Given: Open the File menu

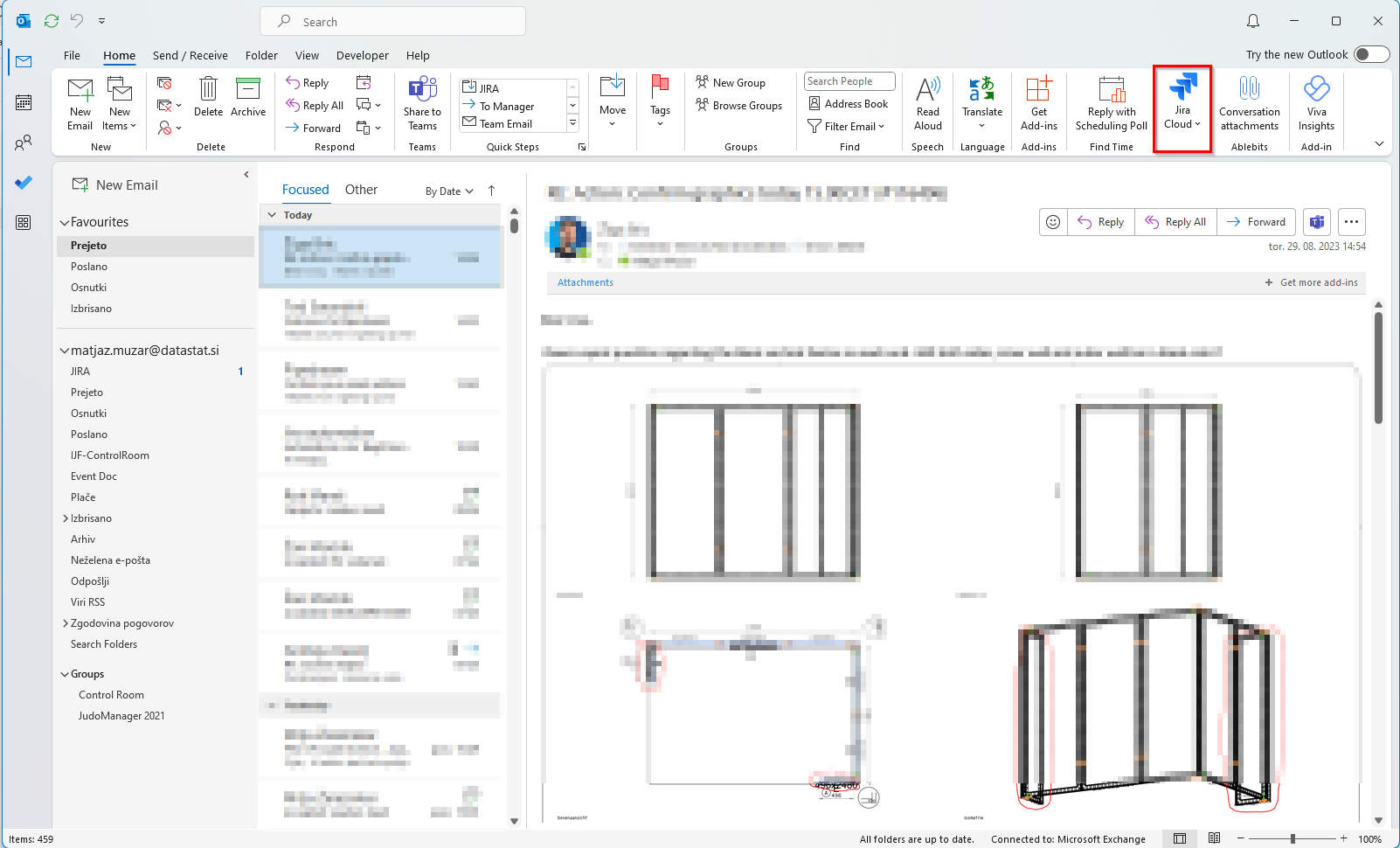Looking at the screenshot, I should point(72,55).
